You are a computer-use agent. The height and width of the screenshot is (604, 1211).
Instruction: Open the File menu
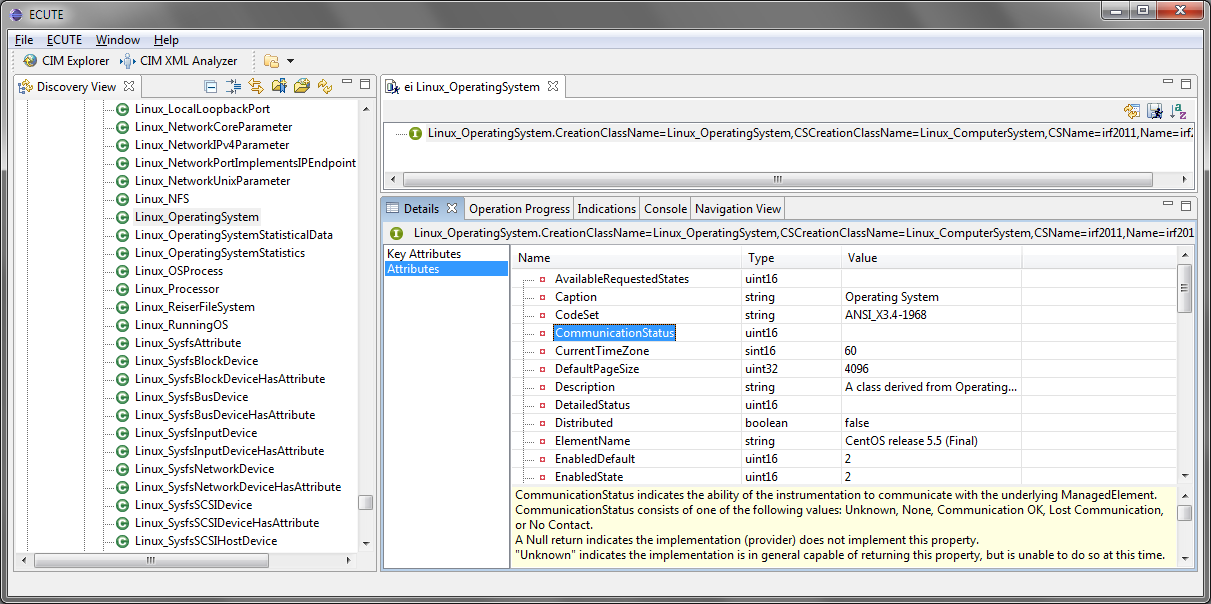[24, 40]
